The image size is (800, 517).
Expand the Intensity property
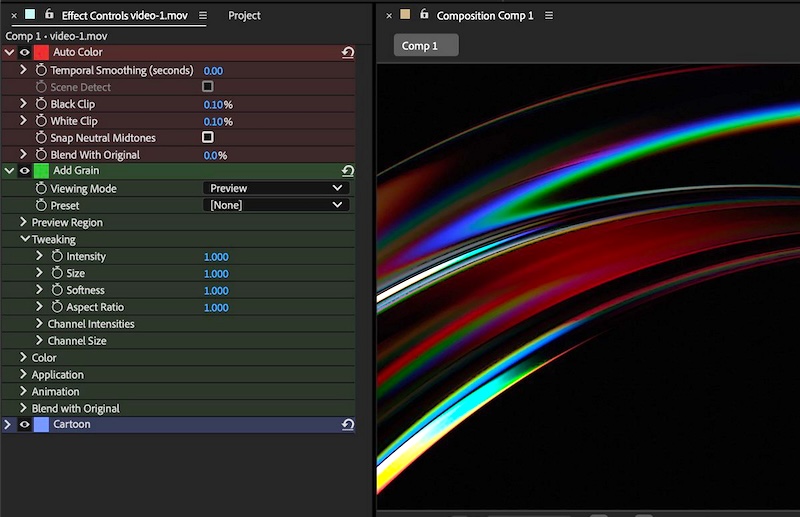tap(39, 256)
